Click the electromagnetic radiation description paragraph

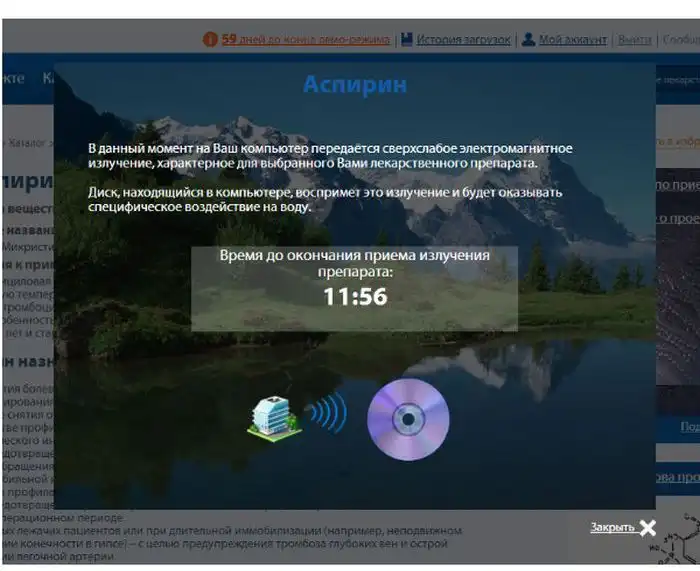[330, 155]
